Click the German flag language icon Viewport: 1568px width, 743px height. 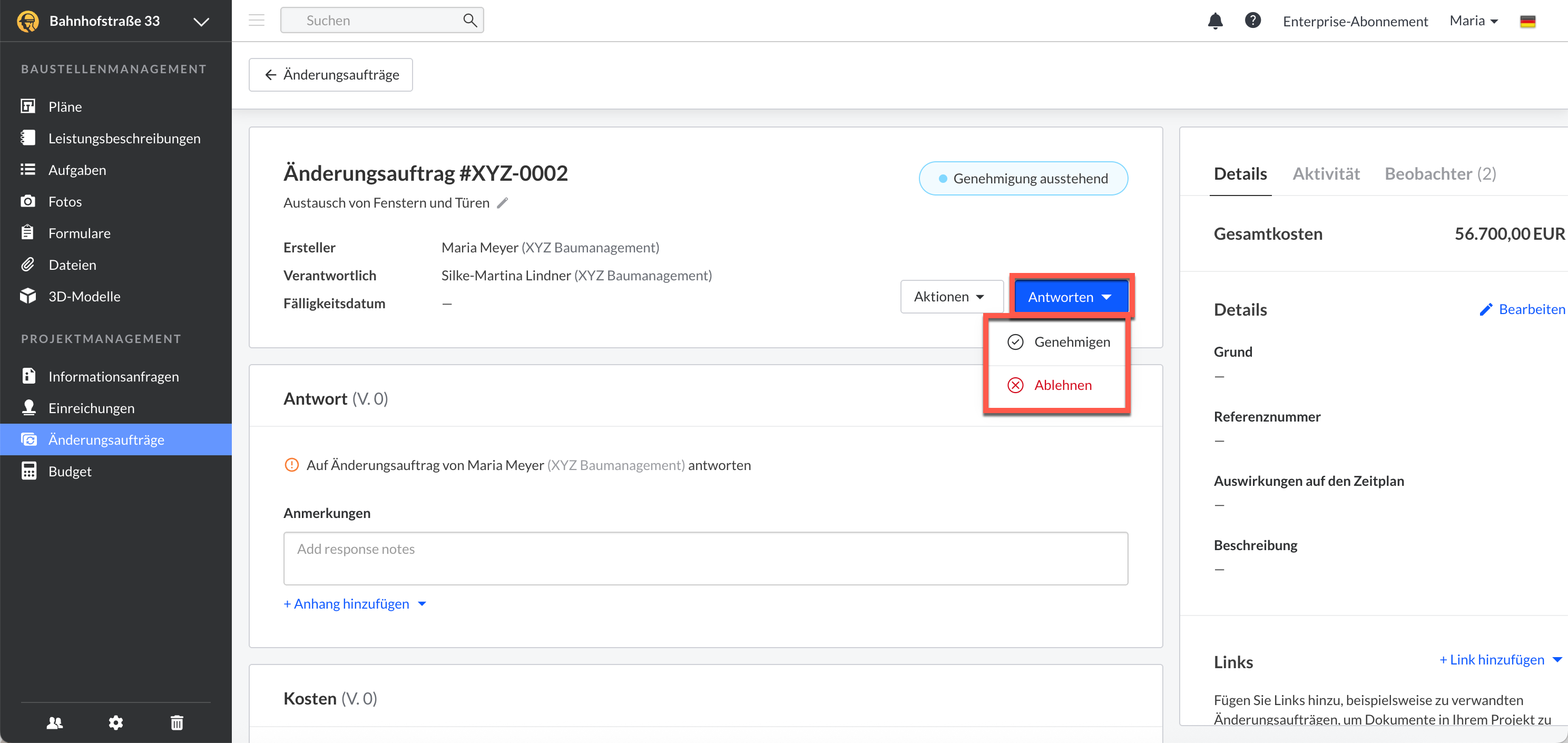pyautogui.click(x=1527, y=21)
